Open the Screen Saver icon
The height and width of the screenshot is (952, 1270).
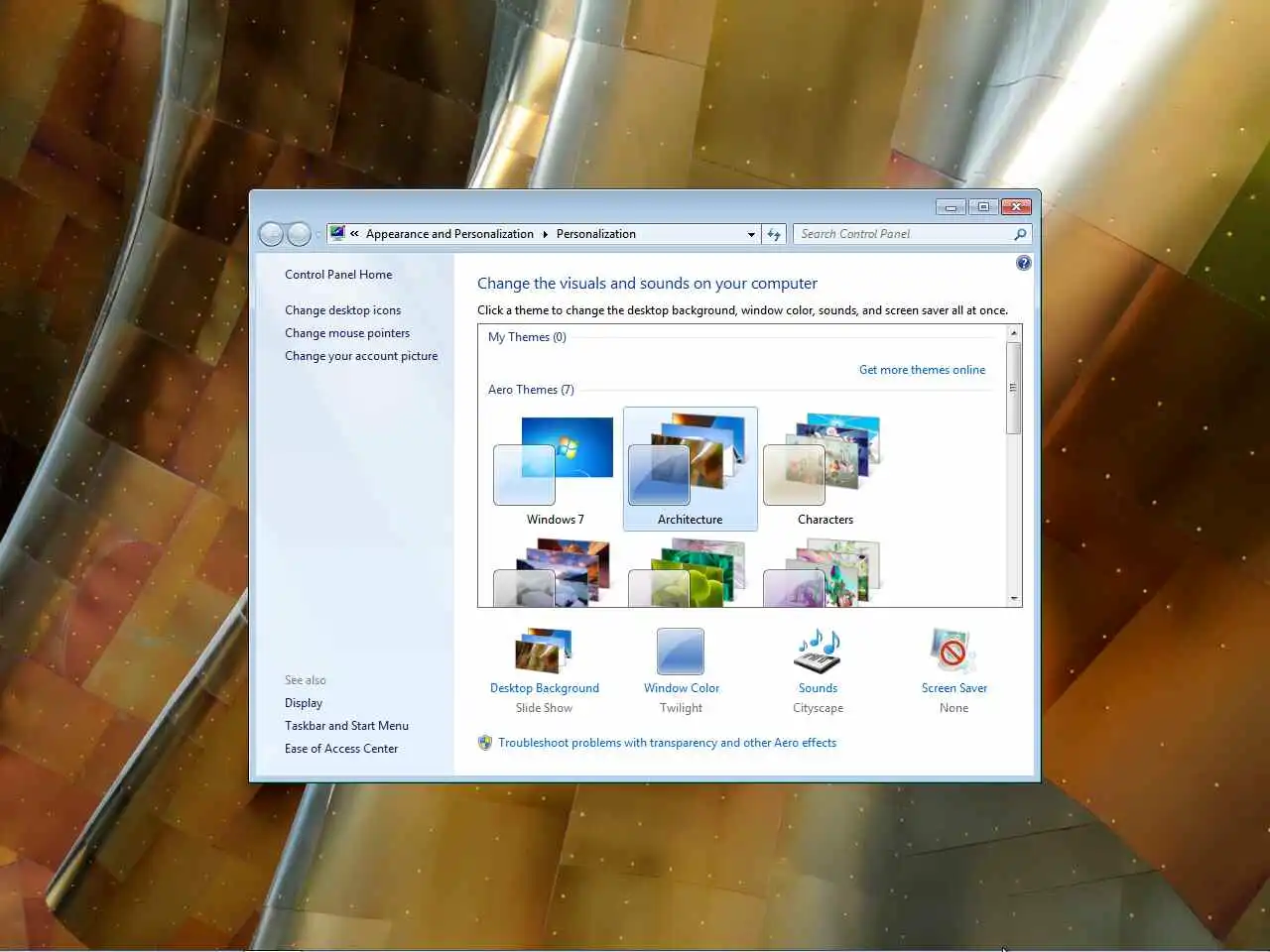pyautogui.click(x=953, y=652)
